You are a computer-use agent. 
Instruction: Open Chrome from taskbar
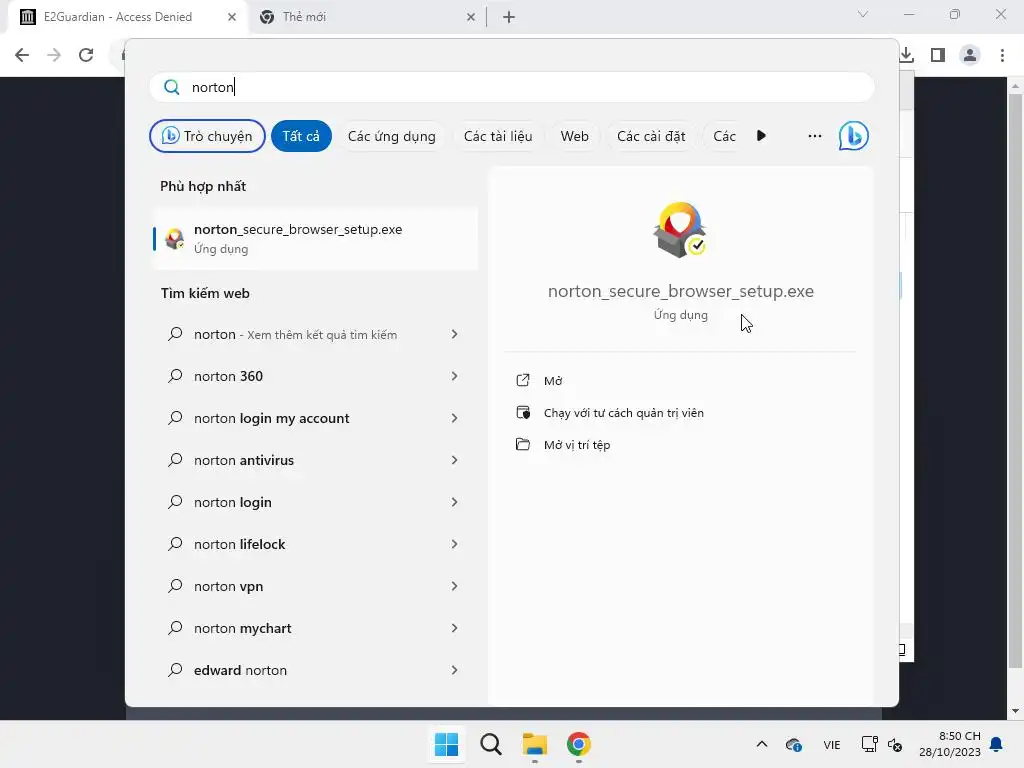coord(579,744)
